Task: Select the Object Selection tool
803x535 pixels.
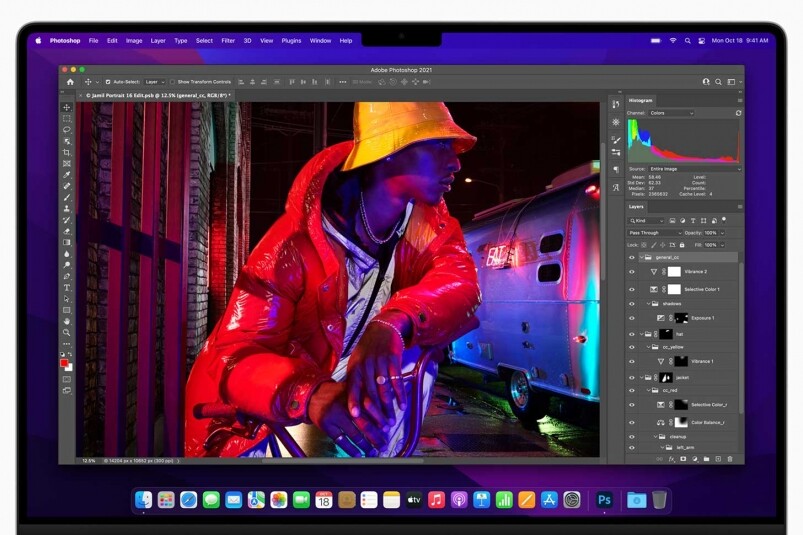Action: [x=67, y=141]
